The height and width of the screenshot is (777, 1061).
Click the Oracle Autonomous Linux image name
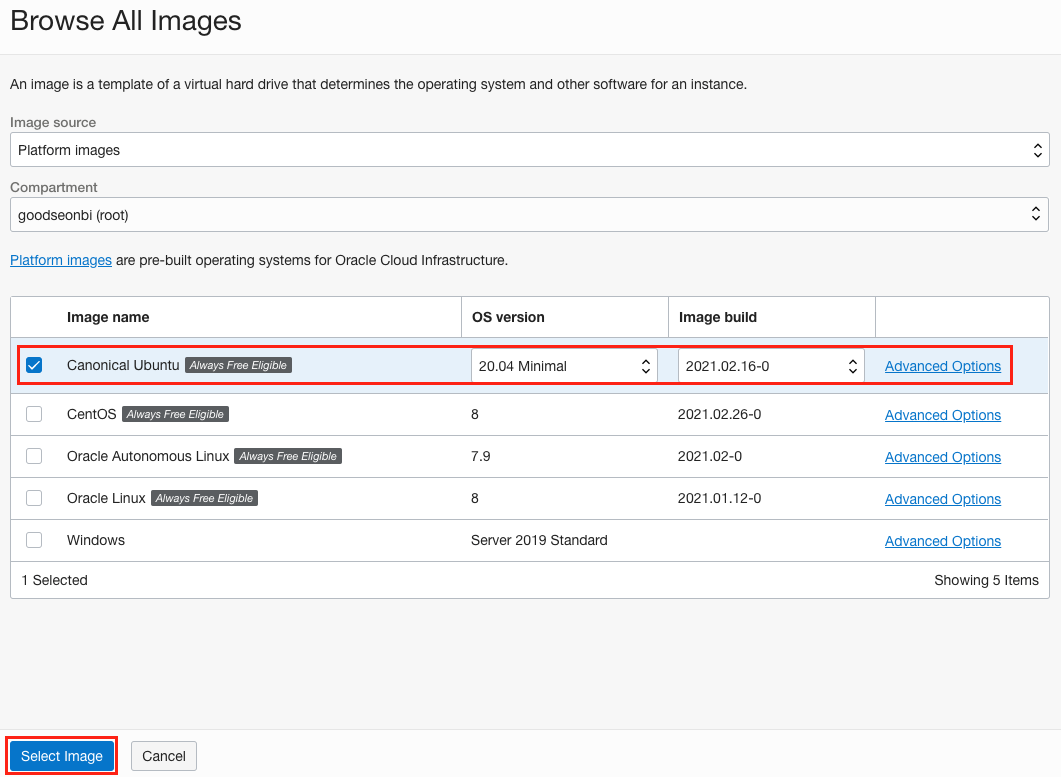click(148, 456)
